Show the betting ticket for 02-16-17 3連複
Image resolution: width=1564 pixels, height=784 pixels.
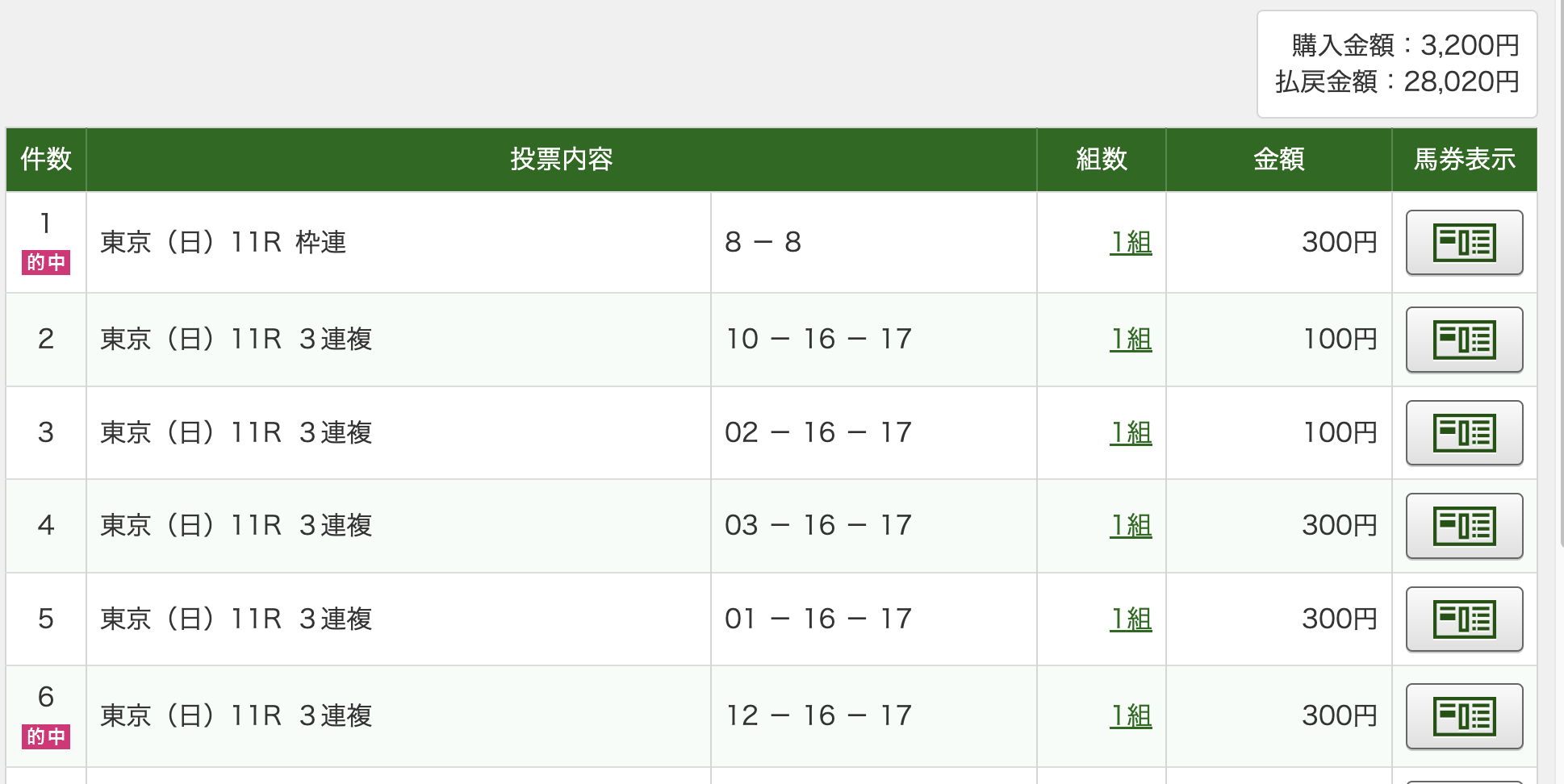[x=1464, y=433]
